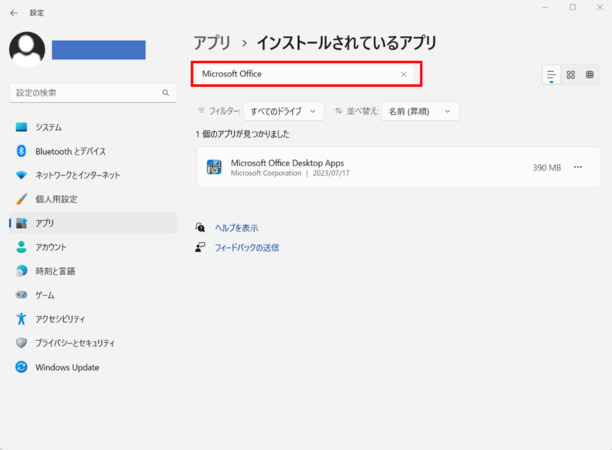Screen dimensions: 612x450
Task: Switch to table view layout
Action: coord(590,75)
